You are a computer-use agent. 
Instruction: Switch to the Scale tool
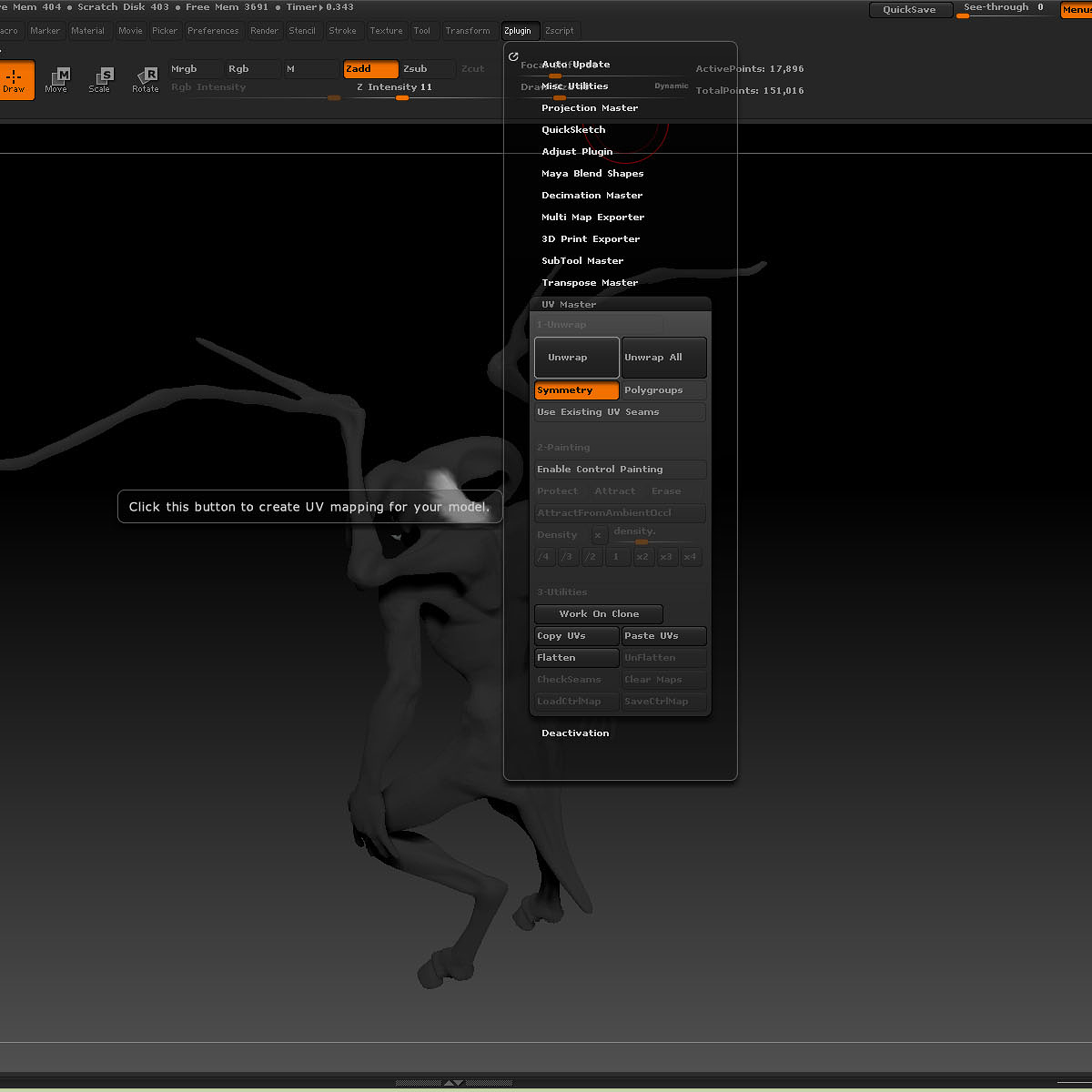100,79
